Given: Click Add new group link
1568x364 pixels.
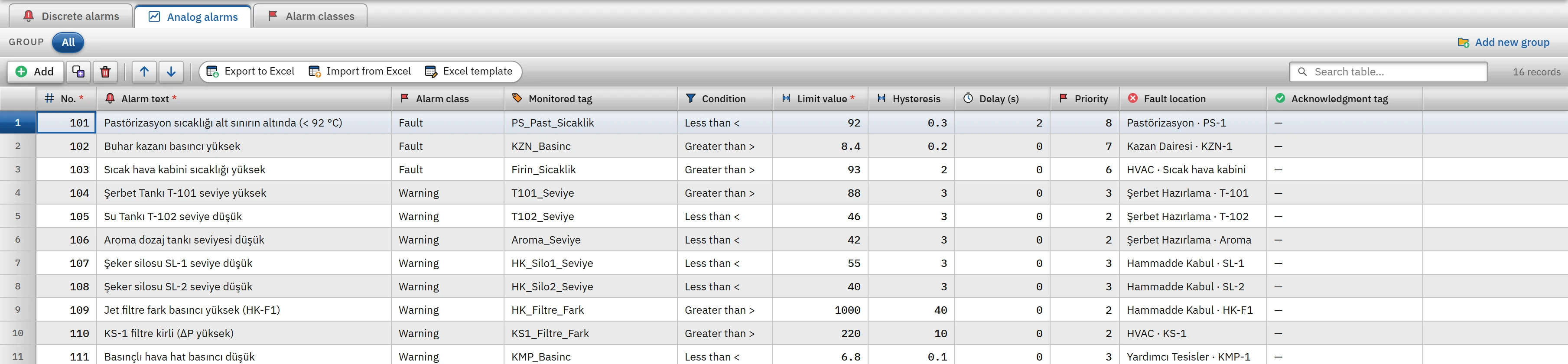Looking at the screenshot, I should [x=1504, y=42].
